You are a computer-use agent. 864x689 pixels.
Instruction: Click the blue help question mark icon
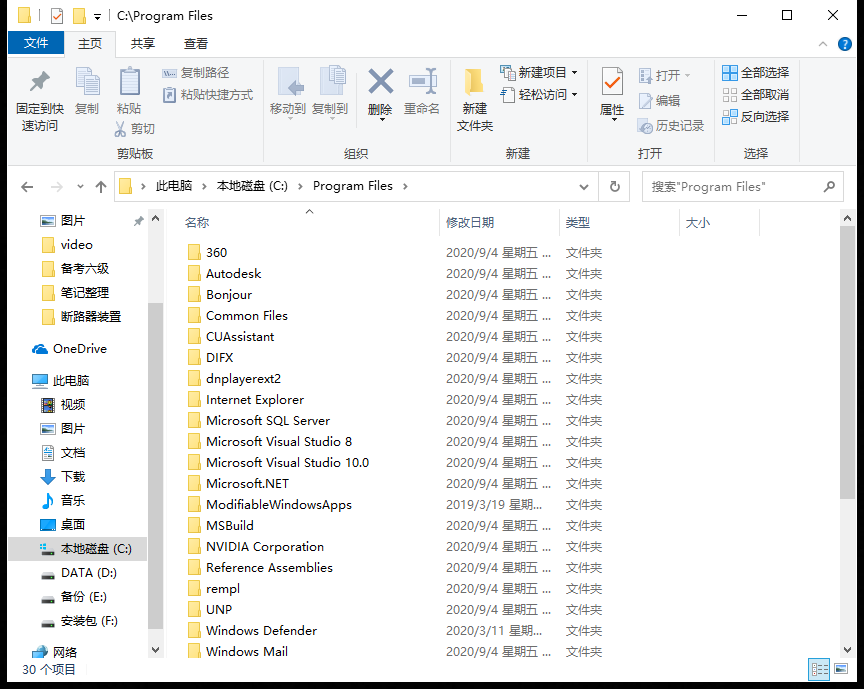click(x=845, y=44)
